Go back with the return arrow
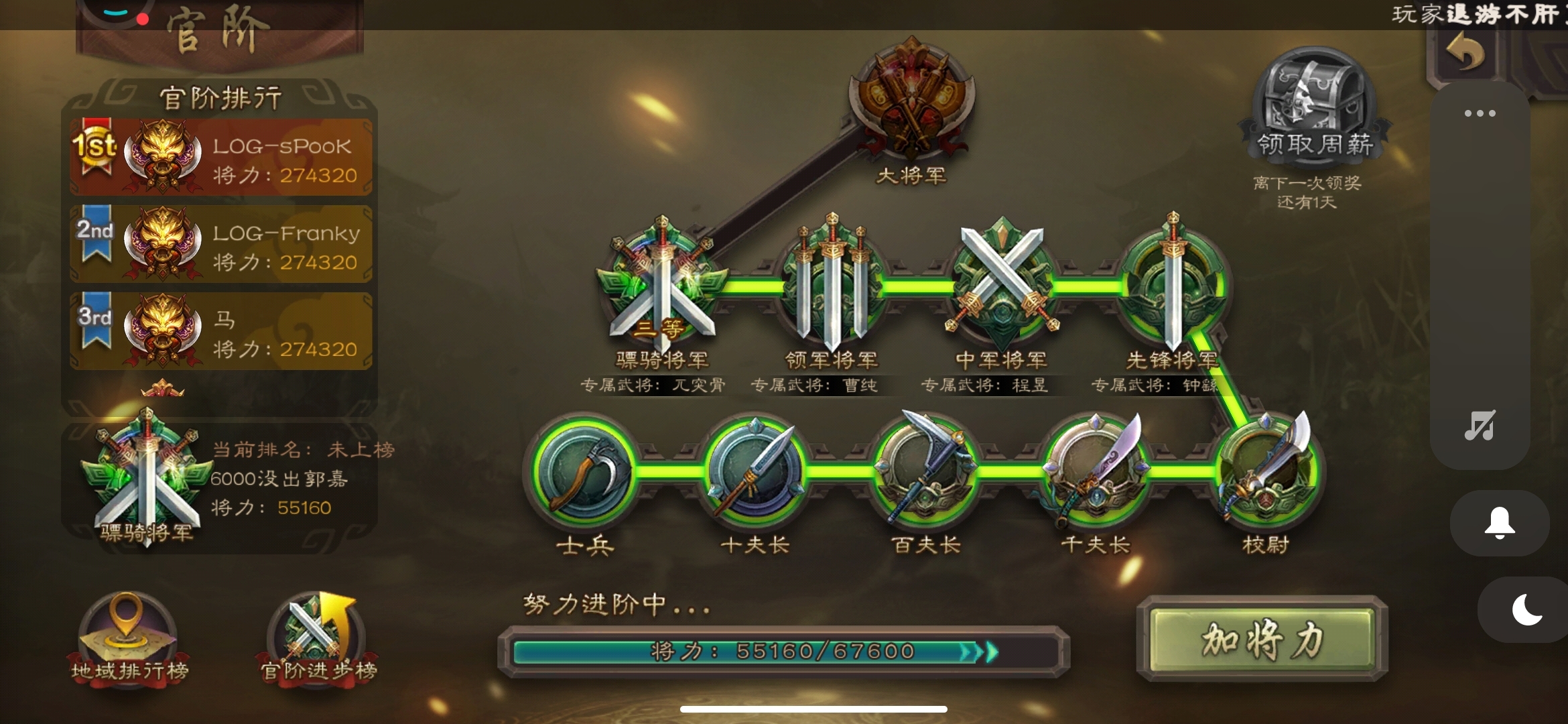 (1465, 52)
